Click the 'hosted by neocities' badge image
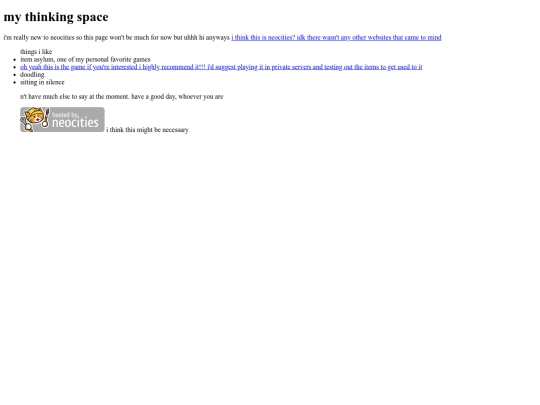This screenshot has width=540, height=405. point(62,120)
